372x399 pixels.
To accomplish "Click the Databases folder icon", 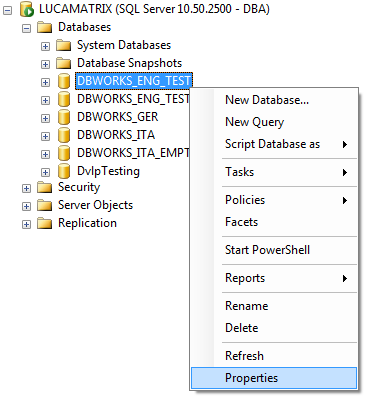I will (45, 27).
